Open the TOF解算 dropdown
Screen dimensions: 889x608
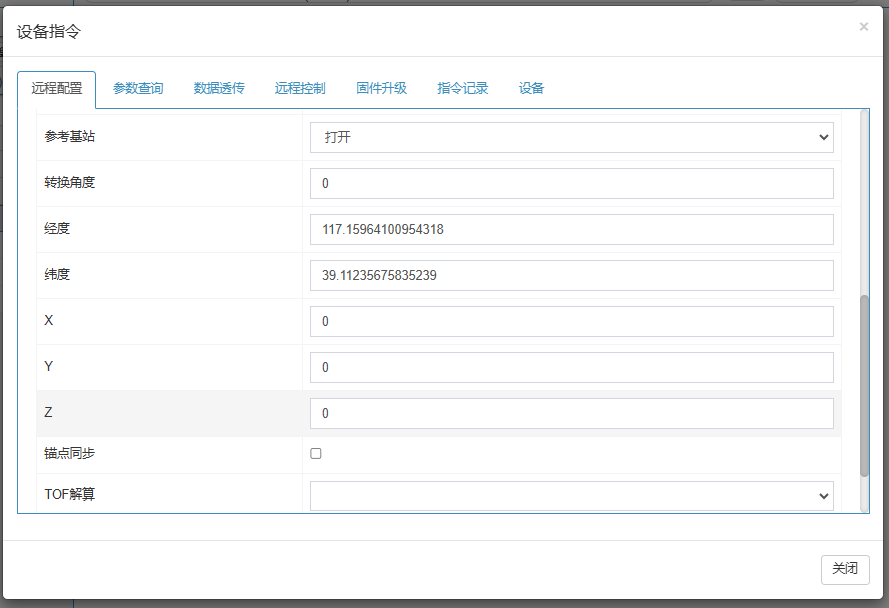571,495
